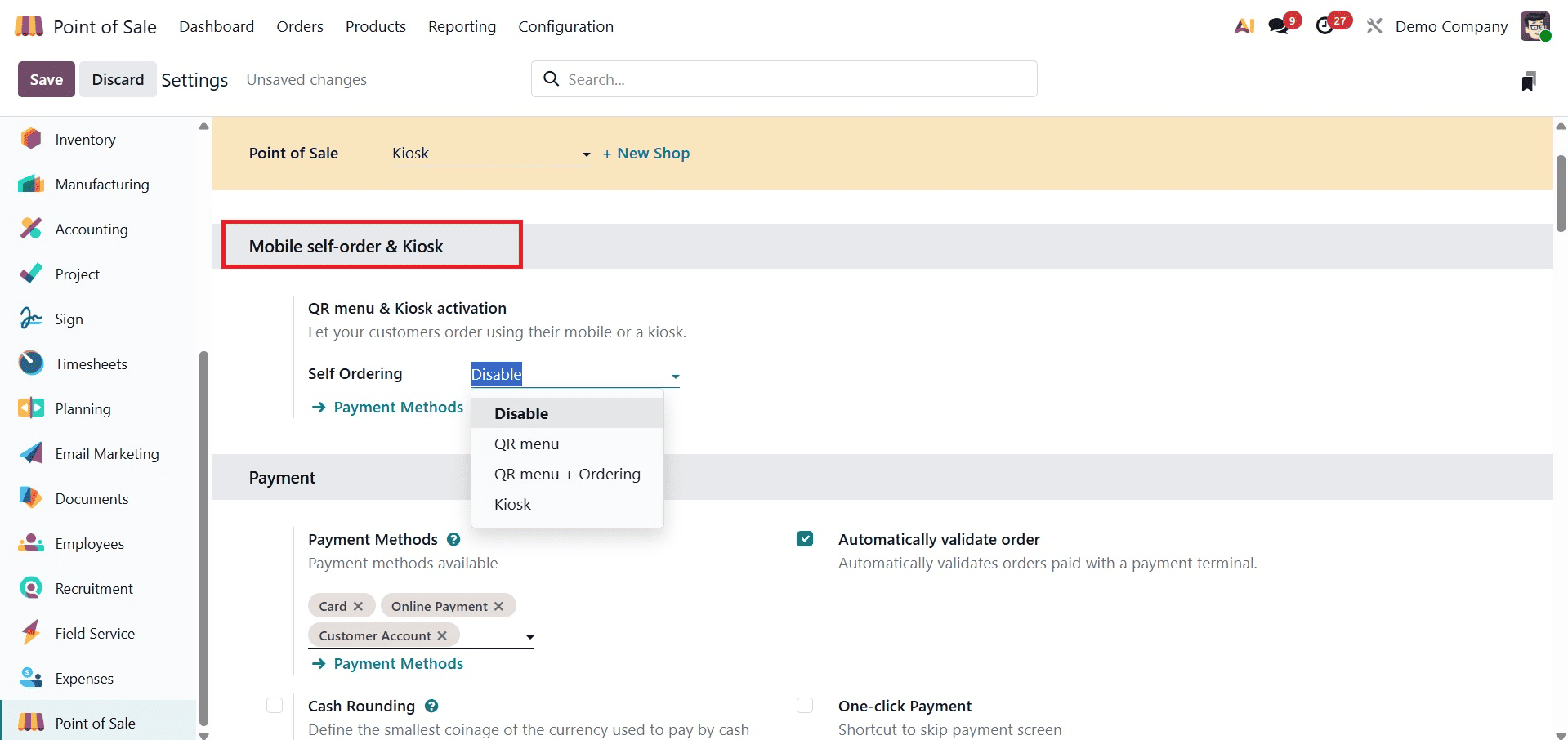This screenshot has height=740, width=1568.
Task: Click the AI assistant icon in the header
Action: pos(1243,25)
